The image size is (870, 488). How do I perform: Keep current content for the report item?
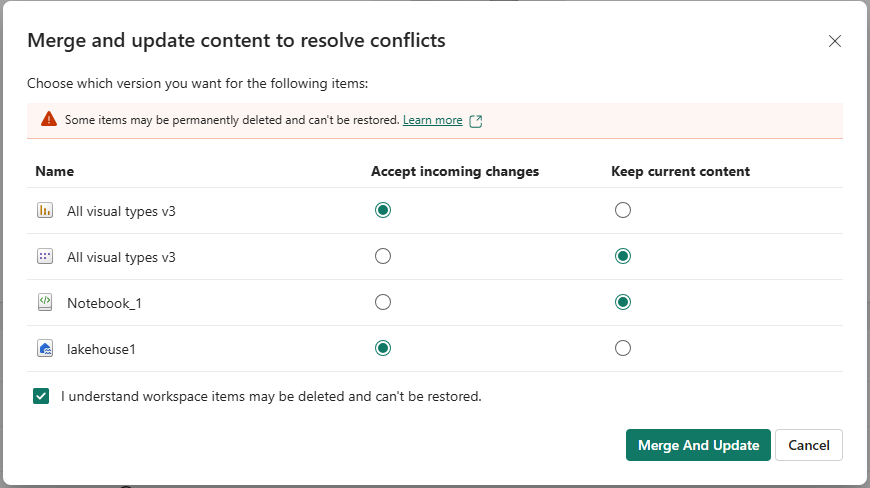[x=623, y=210]
